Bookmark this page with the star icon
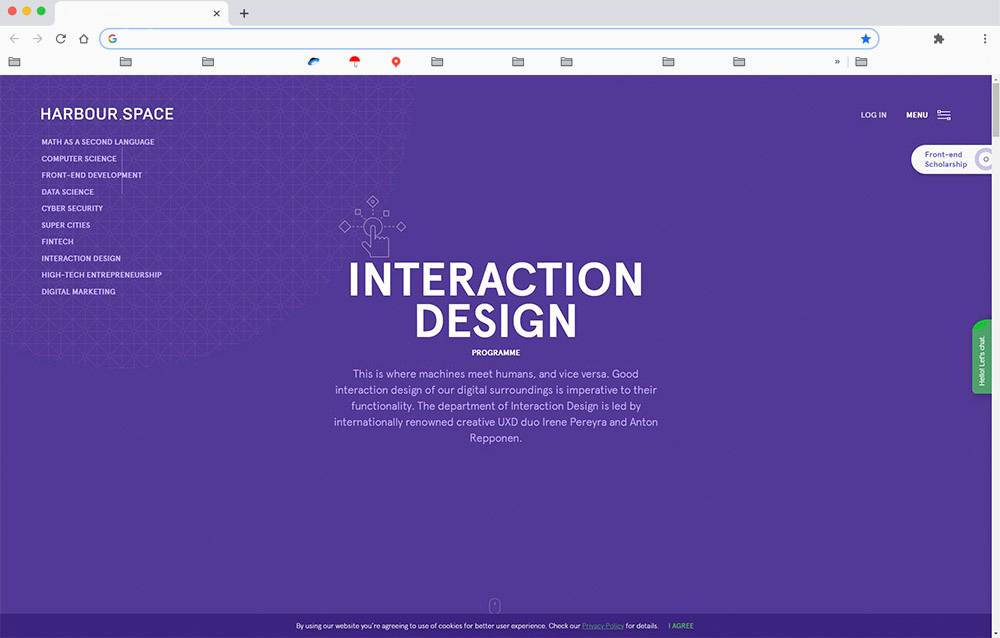 [865, 39]
